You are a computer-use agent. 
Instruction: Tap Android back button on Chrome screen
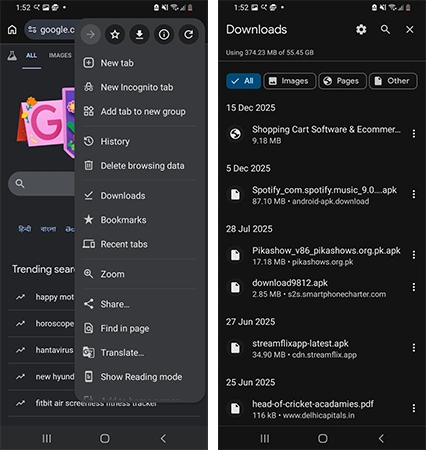[x=163, y=438]
